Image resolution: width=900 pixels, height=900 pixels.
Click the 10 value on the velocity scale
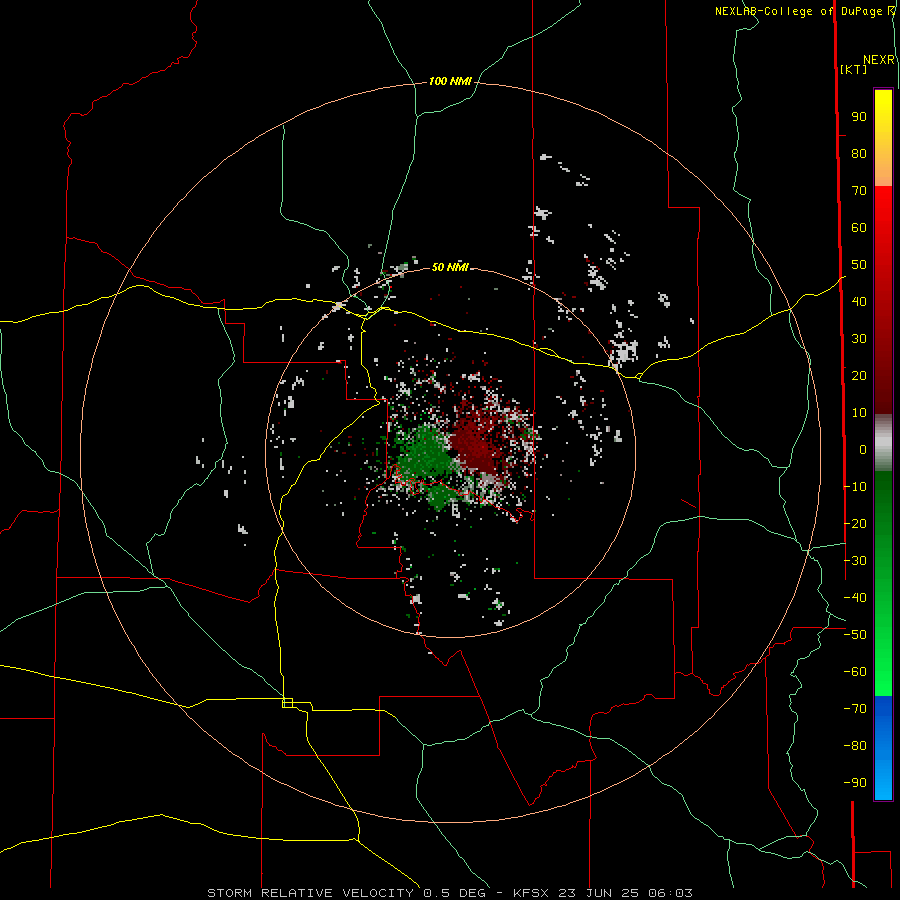859,413
